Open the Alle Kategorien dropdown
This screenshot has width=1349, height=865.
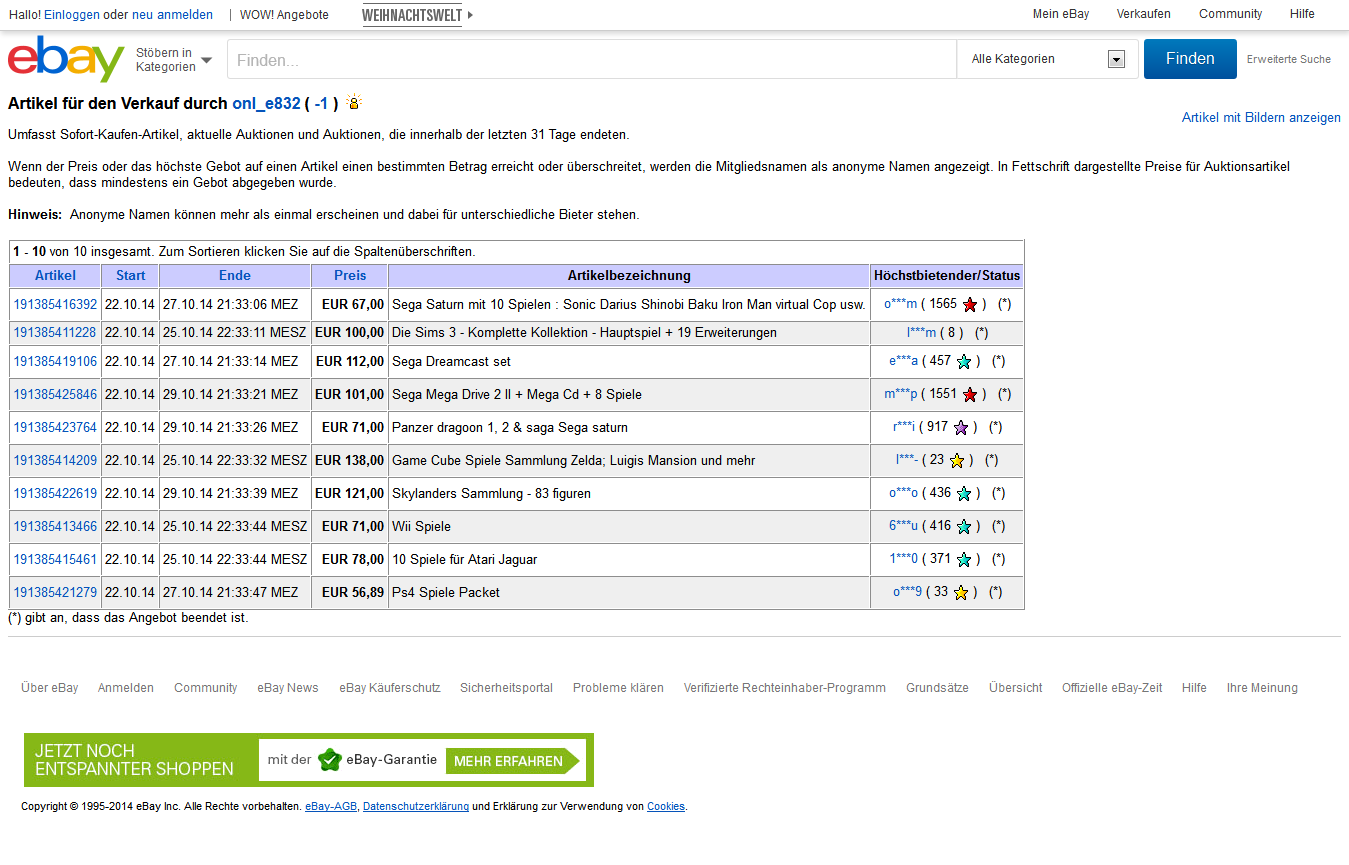(1048, 59)
